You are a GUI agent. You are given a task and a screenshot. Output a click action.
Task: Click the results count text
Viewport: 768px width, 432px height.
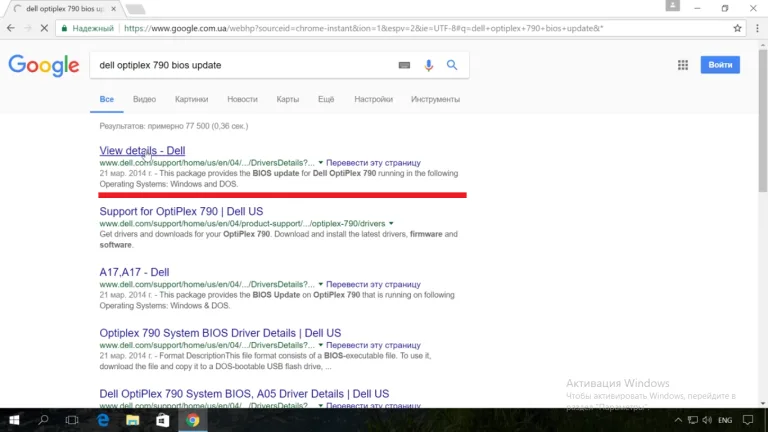pos(174,126)
